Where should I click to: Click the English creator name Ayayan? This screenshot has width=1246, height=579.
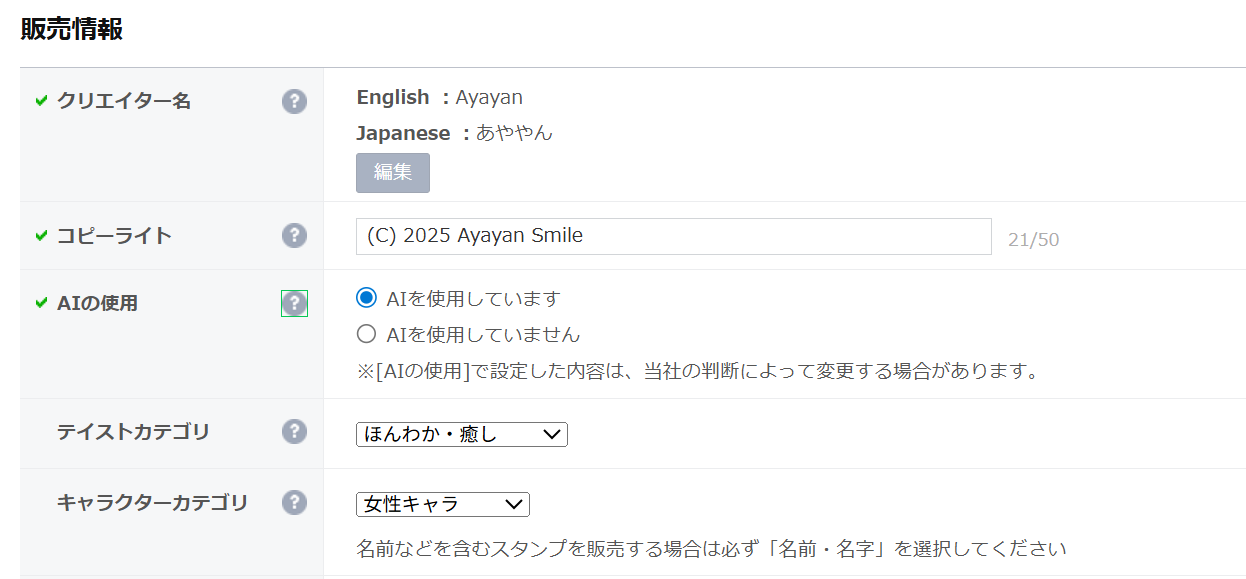click(489, 97)
